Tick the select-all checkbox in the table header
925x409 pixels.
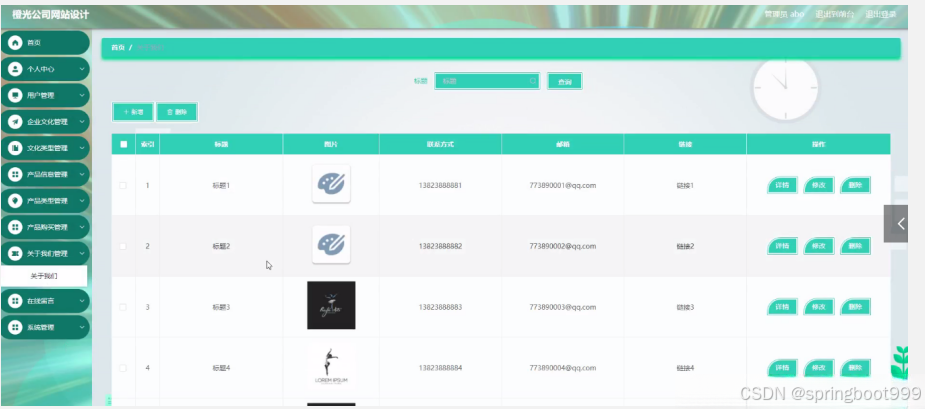click(123, 144)
